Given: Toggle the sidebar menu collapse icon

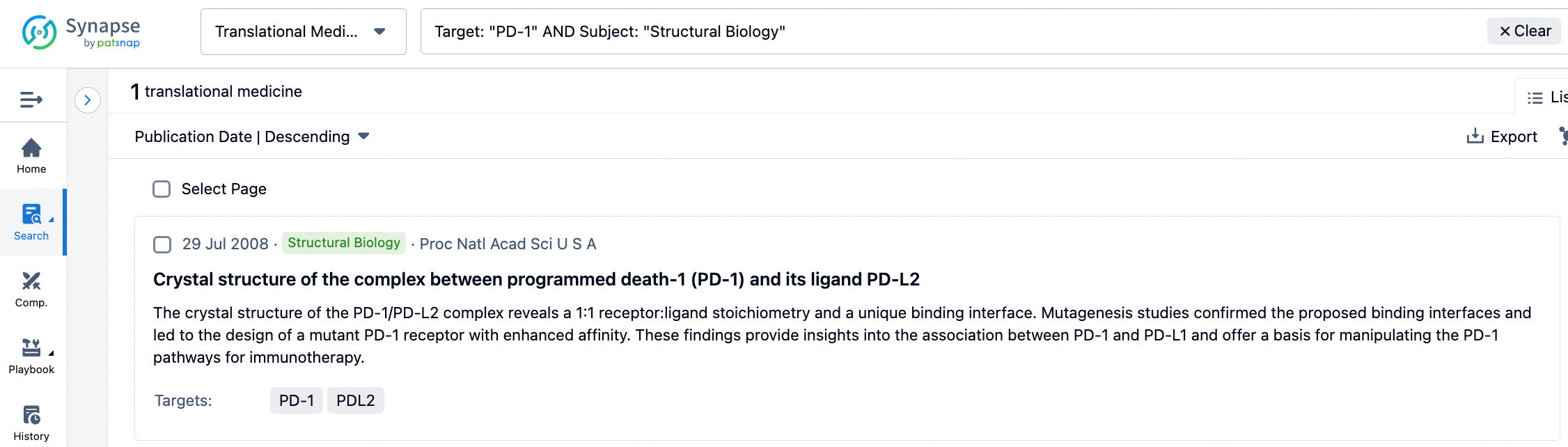Looking at the screenshot, I should tap(31, 100).
